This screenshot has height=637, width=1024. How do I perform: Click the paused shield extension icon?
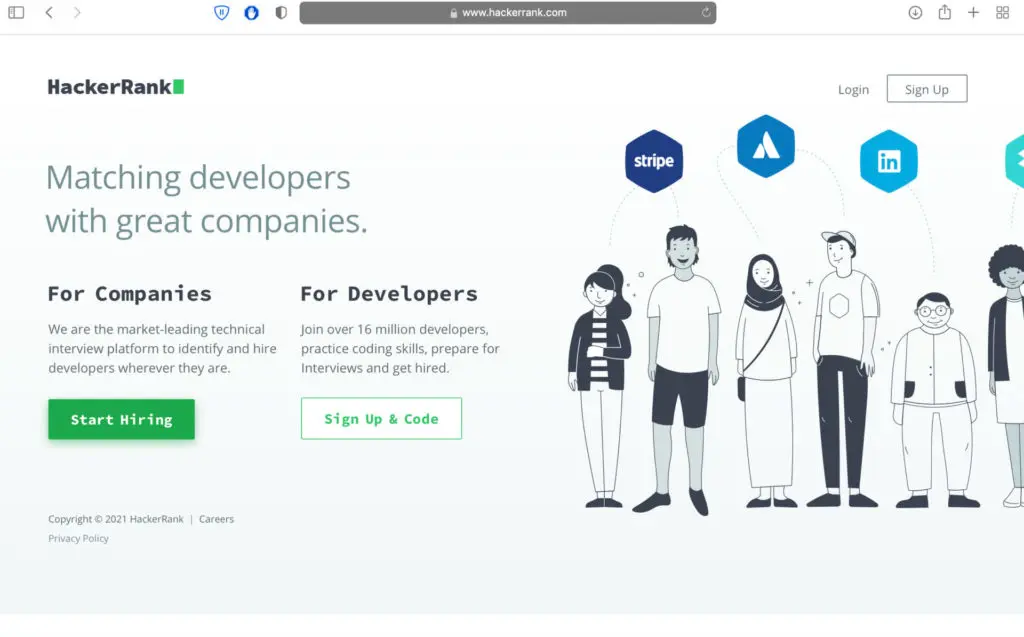[221, 12]
